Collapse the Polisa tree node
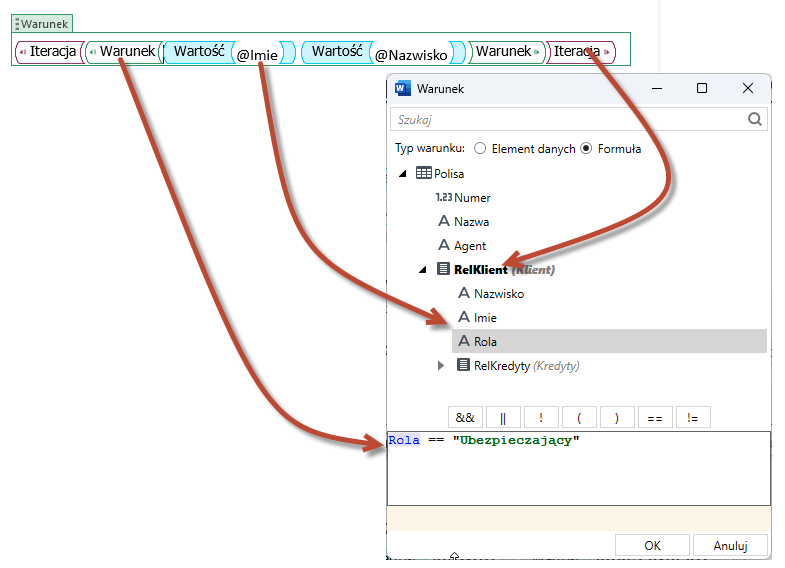The height and width of the screenshot is (568, 785). [x=403, y=174]
